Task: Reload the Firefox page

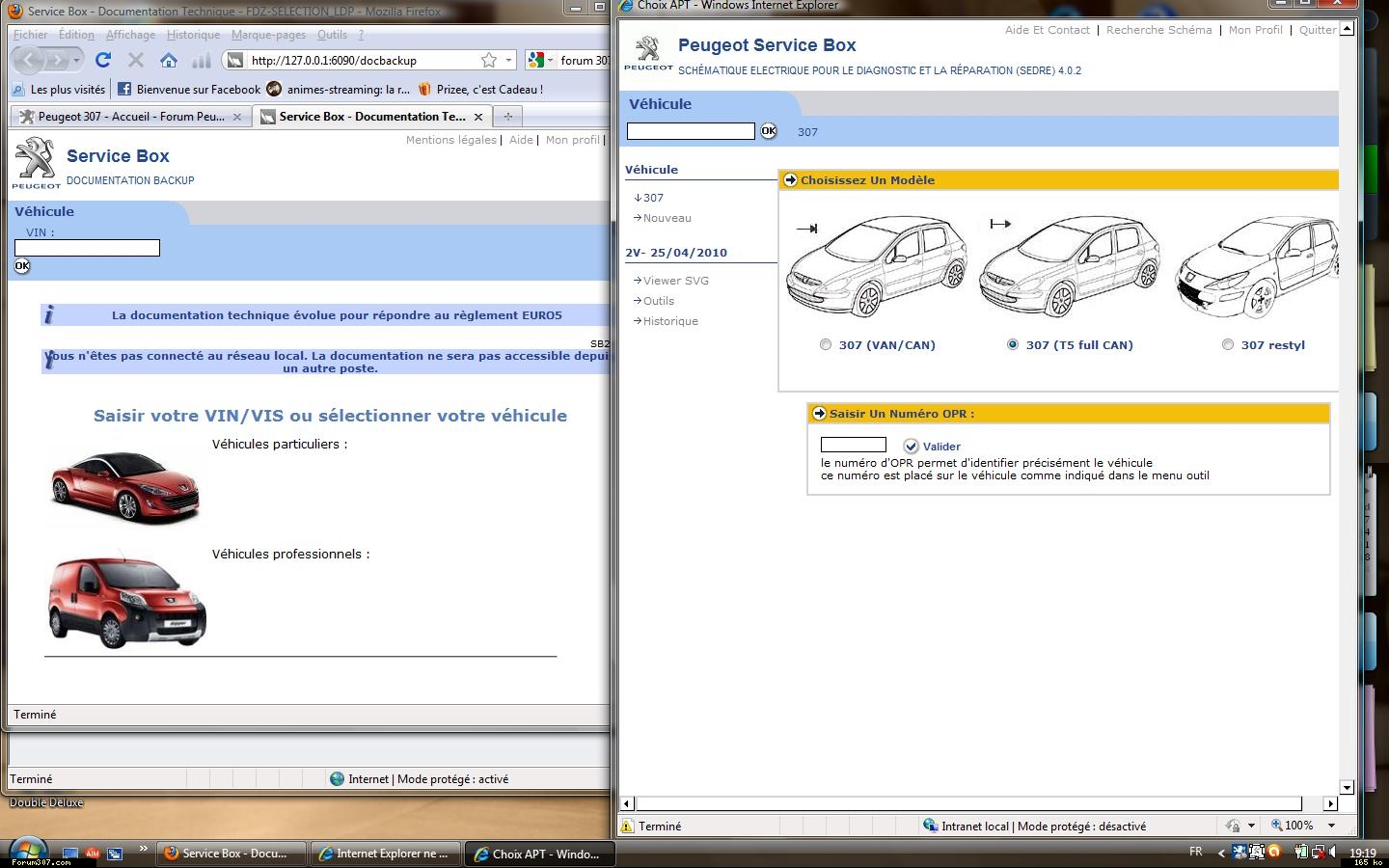Action: click(103, 60)
